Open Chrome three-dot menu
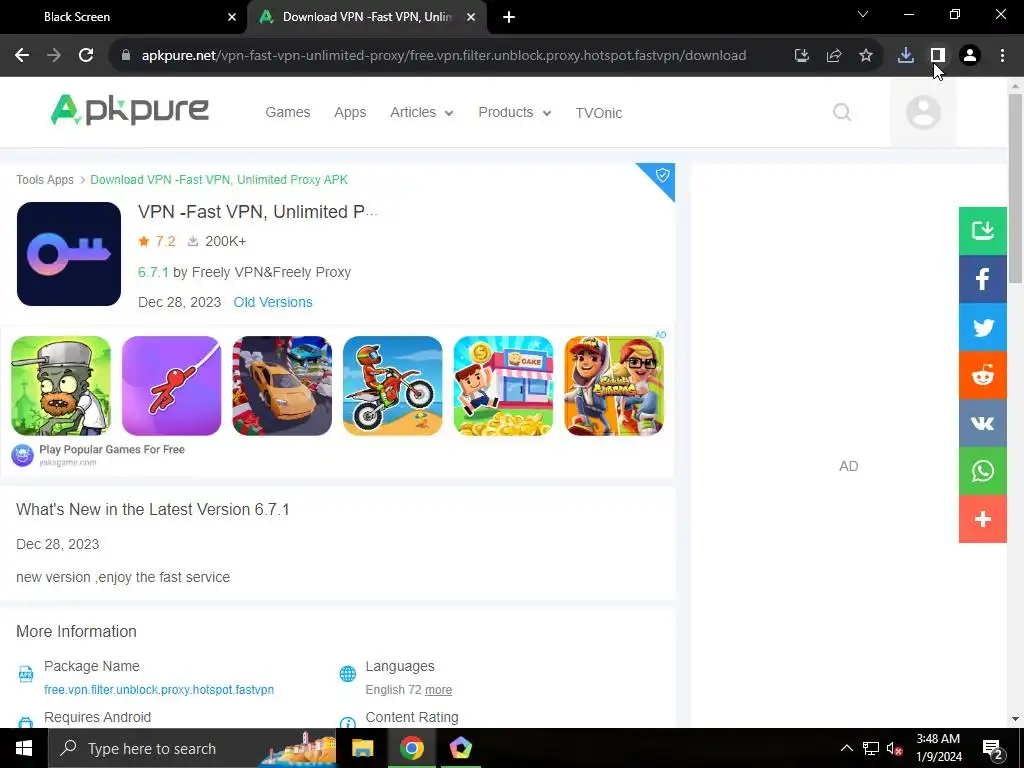 (x=1002, y=56)
